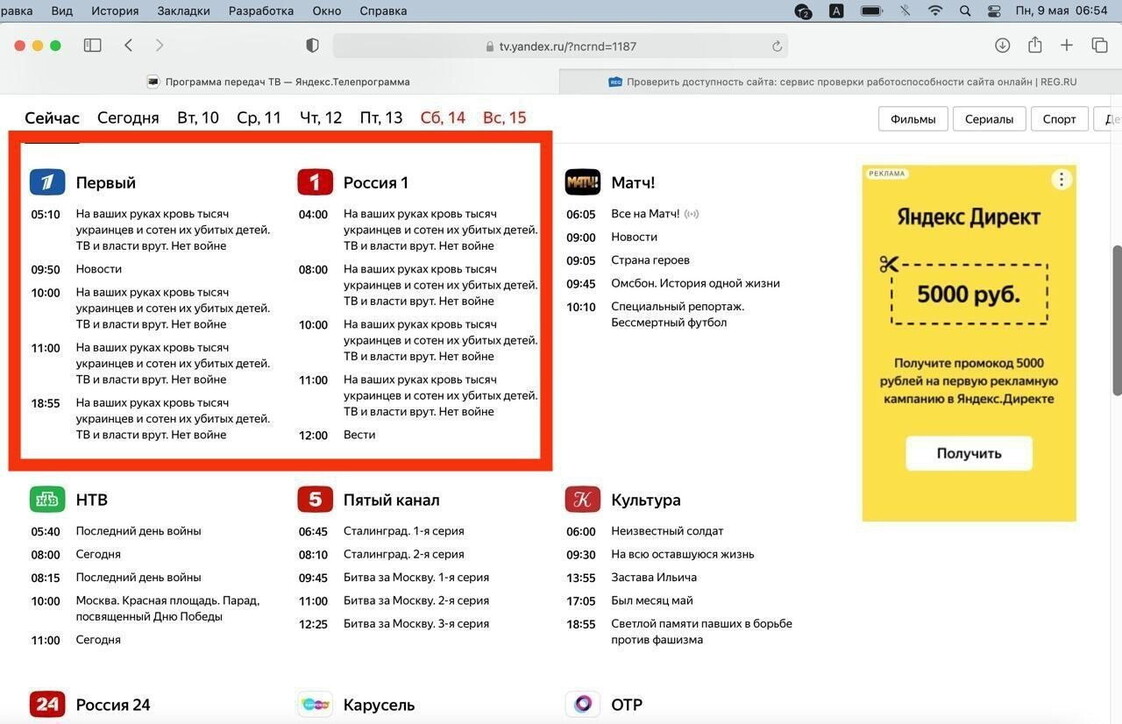The width and height of the screenshot is (1122, 724).
Task: Open the Все на Матч! program
Action: click(x=645, y=214)
